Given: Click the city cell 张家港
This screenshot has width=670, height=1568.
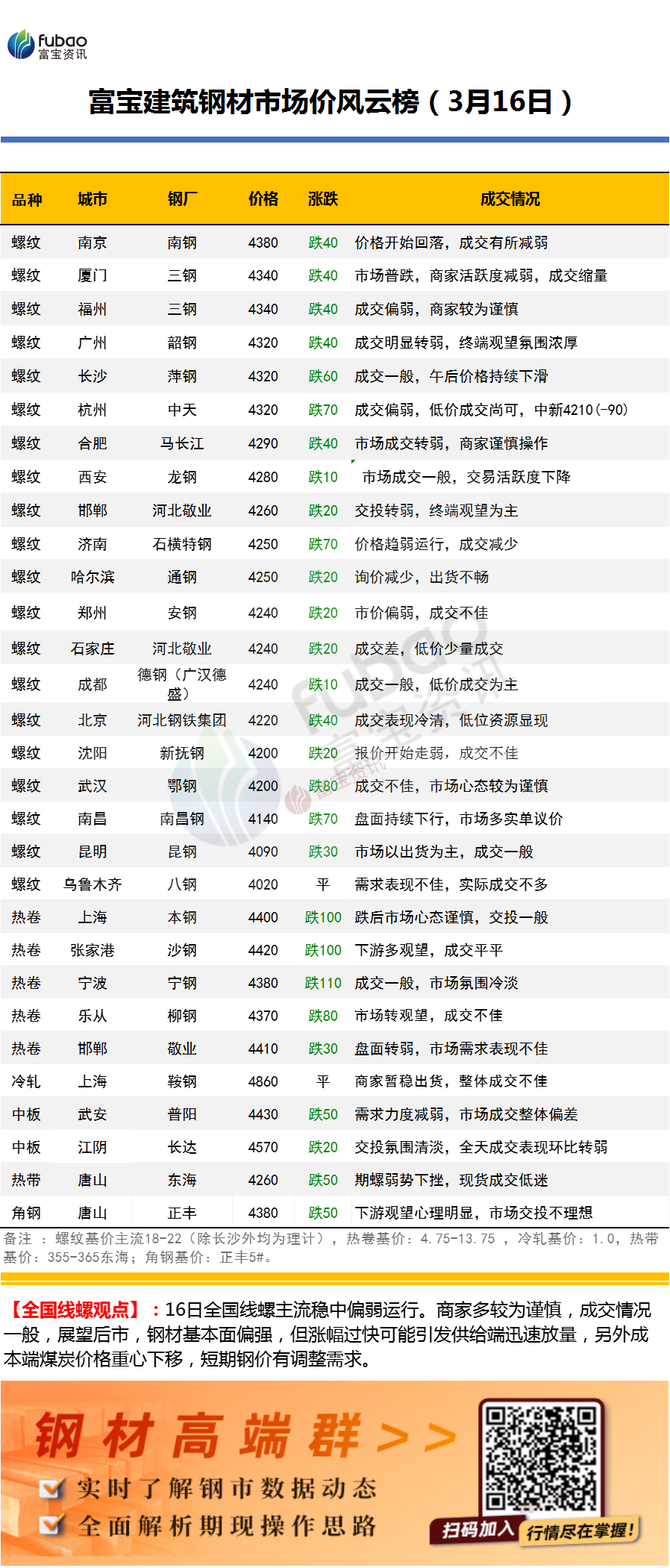Looking at the screenshot, I should click(x=93, y=950).
